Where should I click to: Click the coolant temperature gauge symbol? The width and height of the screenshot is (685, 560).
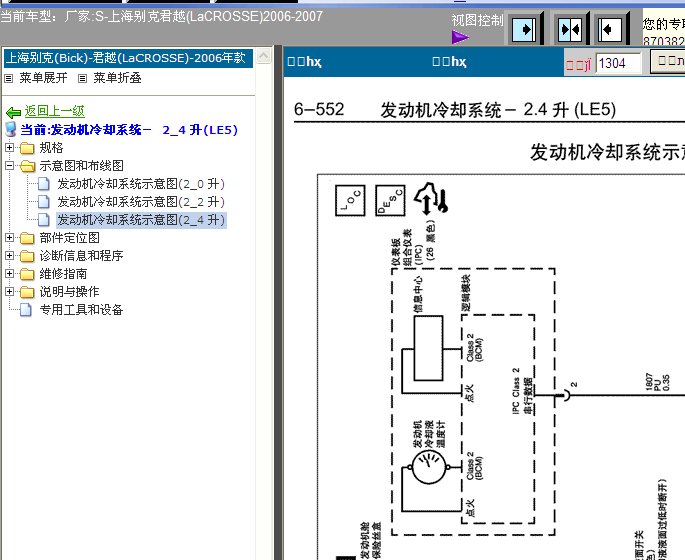click(429, 467)
